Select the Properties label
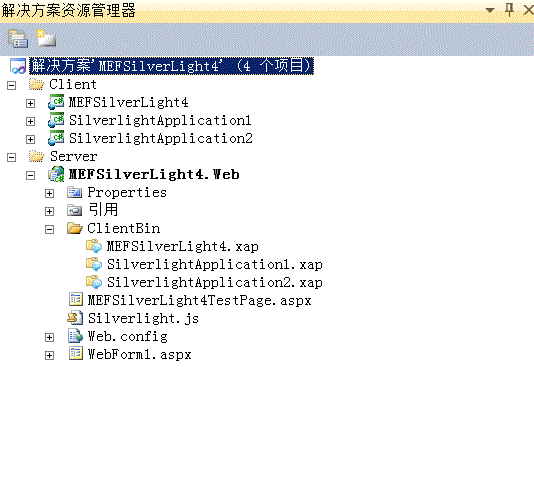The image size is (534, 478). click(x=127, y=193)
